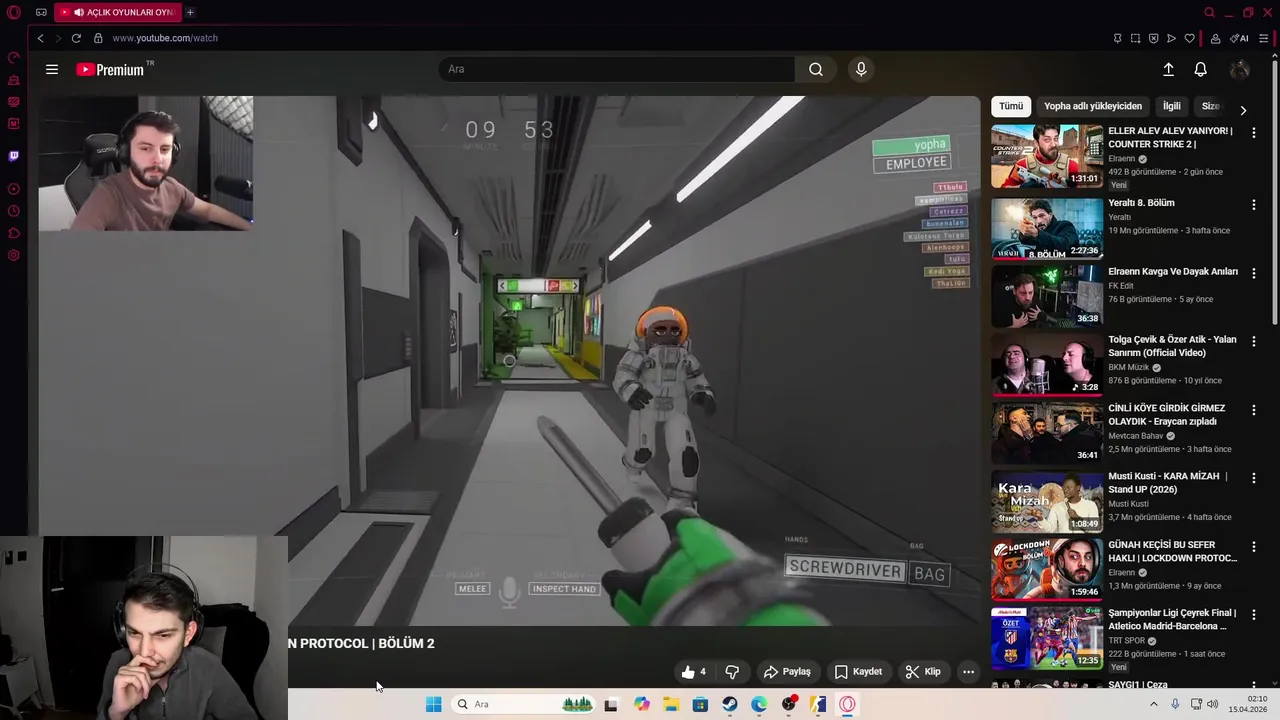Open the YouTube notifications bell

coord(1201,69)
